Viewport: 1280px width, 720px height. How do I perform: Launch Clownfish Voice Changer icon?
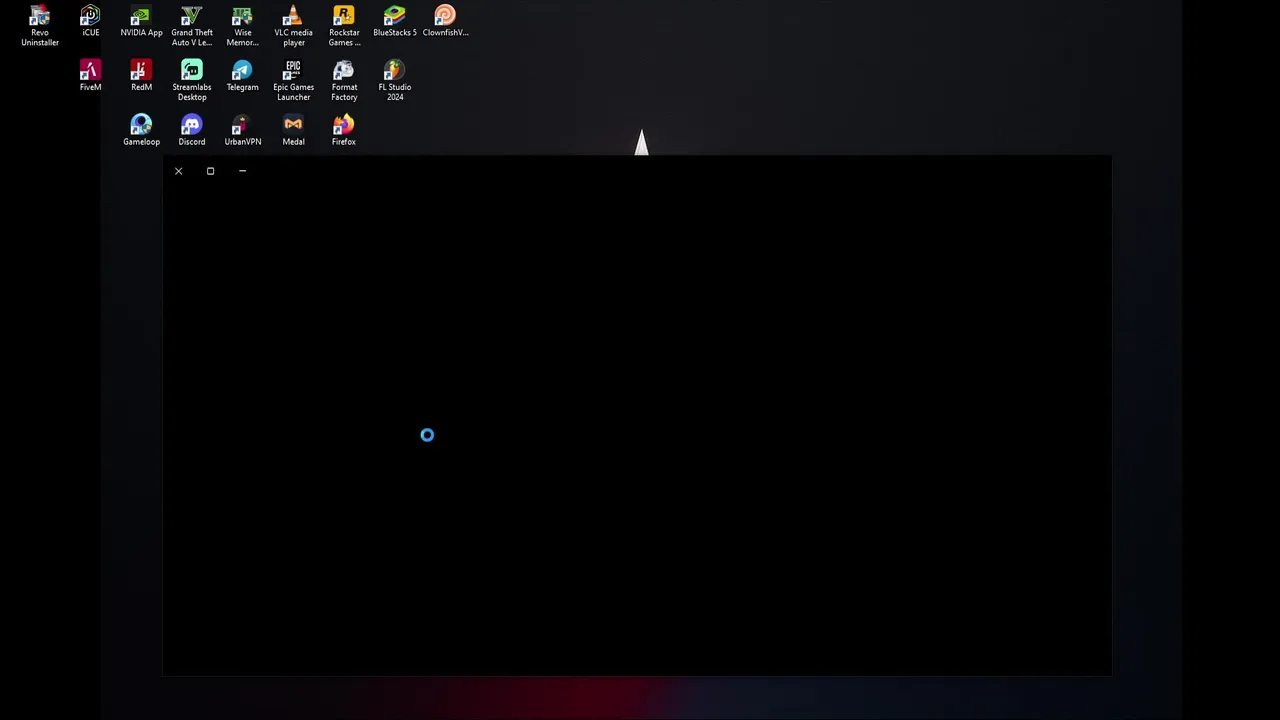[x=445, y=21]
